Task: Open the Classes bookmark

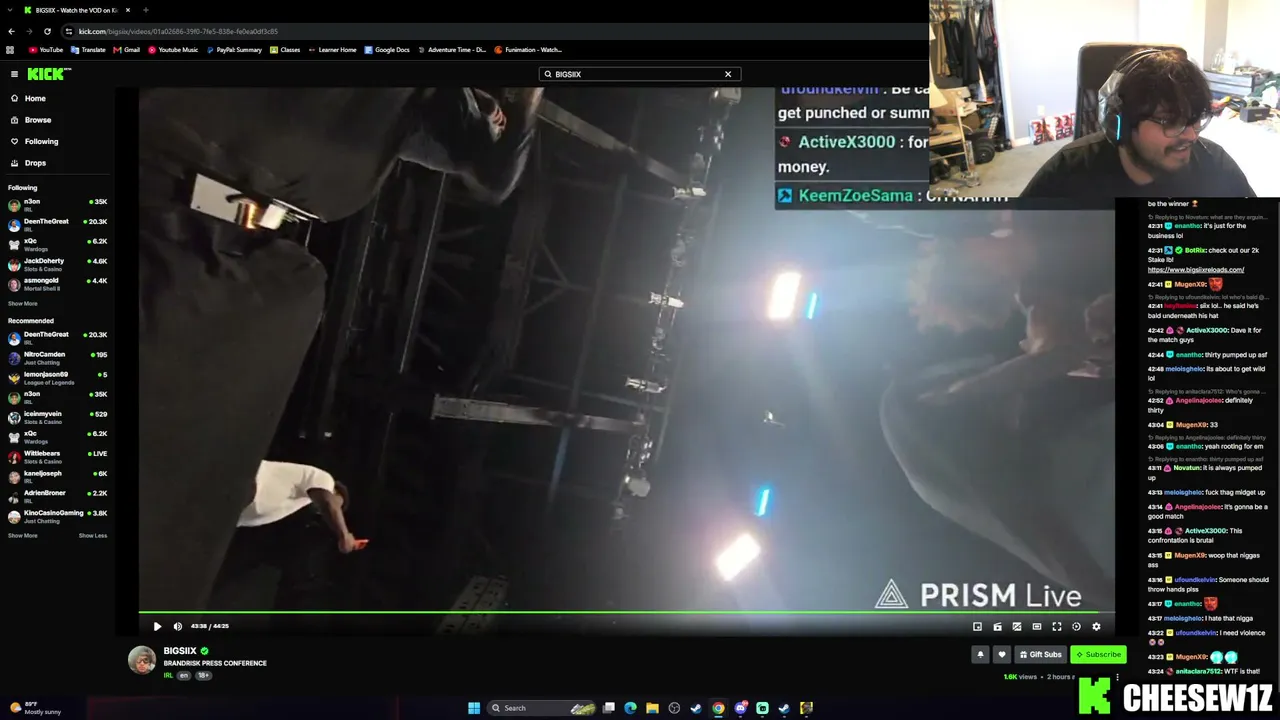Action: coord(285,49)
